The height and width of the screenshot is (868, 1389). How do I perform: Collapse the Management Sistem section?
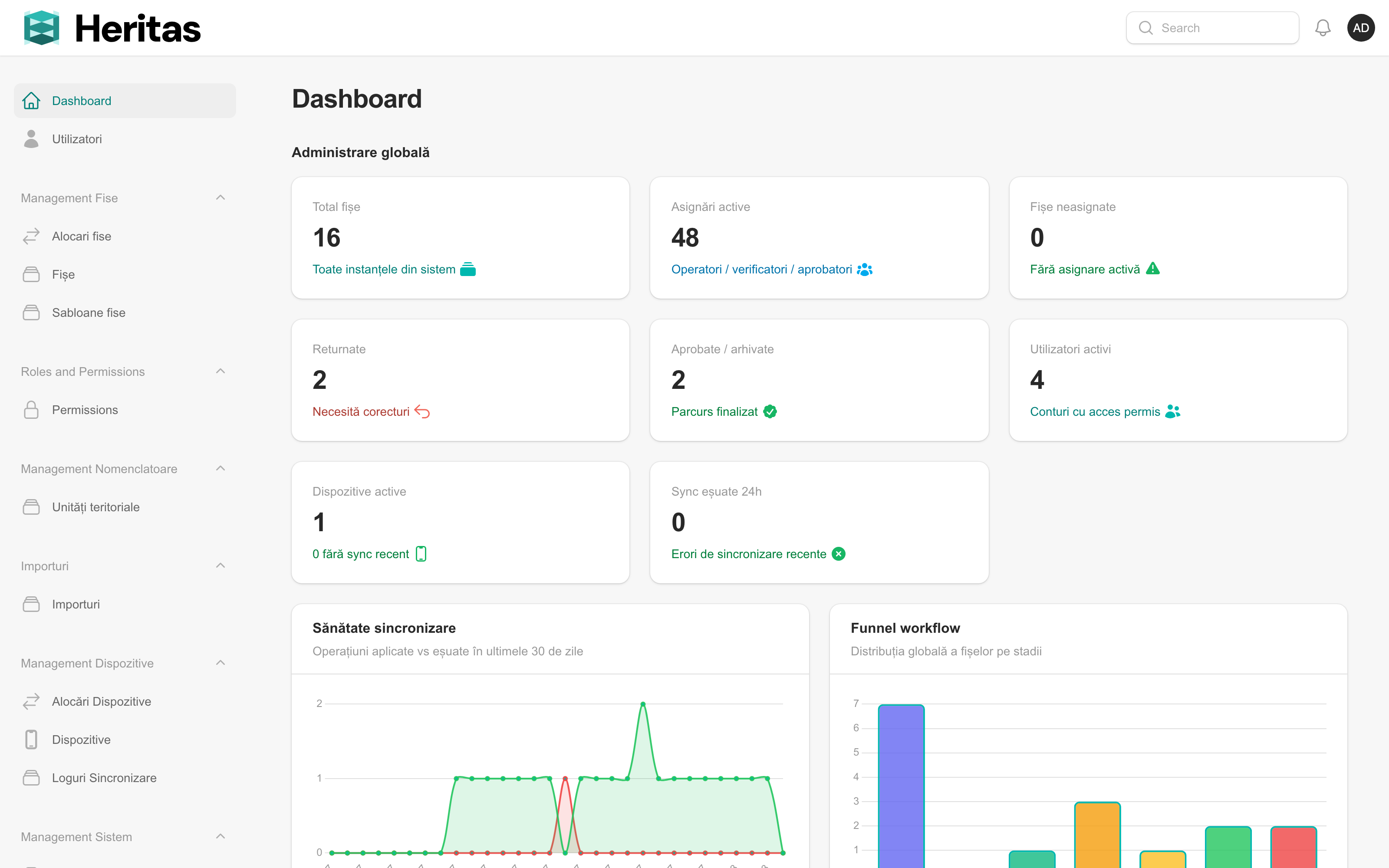(x=221, y=836)
